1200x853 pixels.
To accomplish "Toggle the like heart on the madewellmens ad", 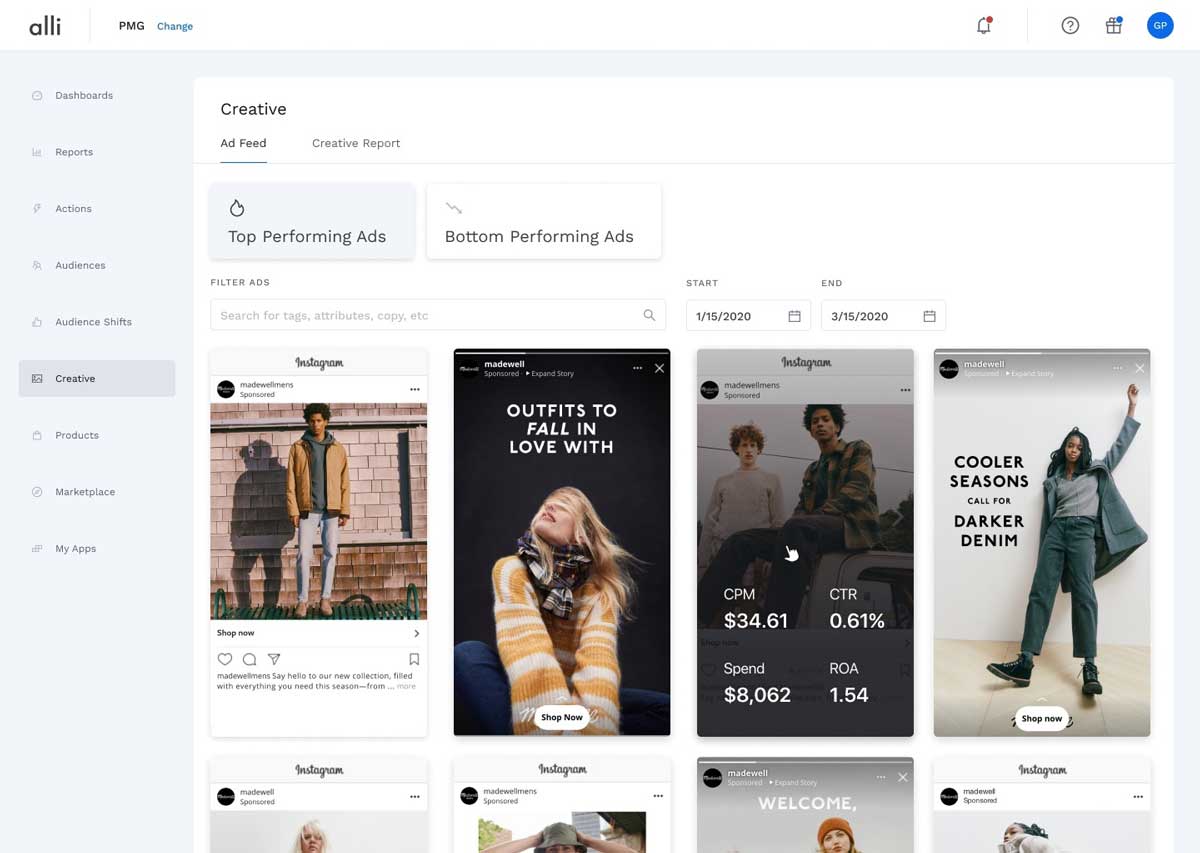I will pyautogui.click(x=223, y=659).
